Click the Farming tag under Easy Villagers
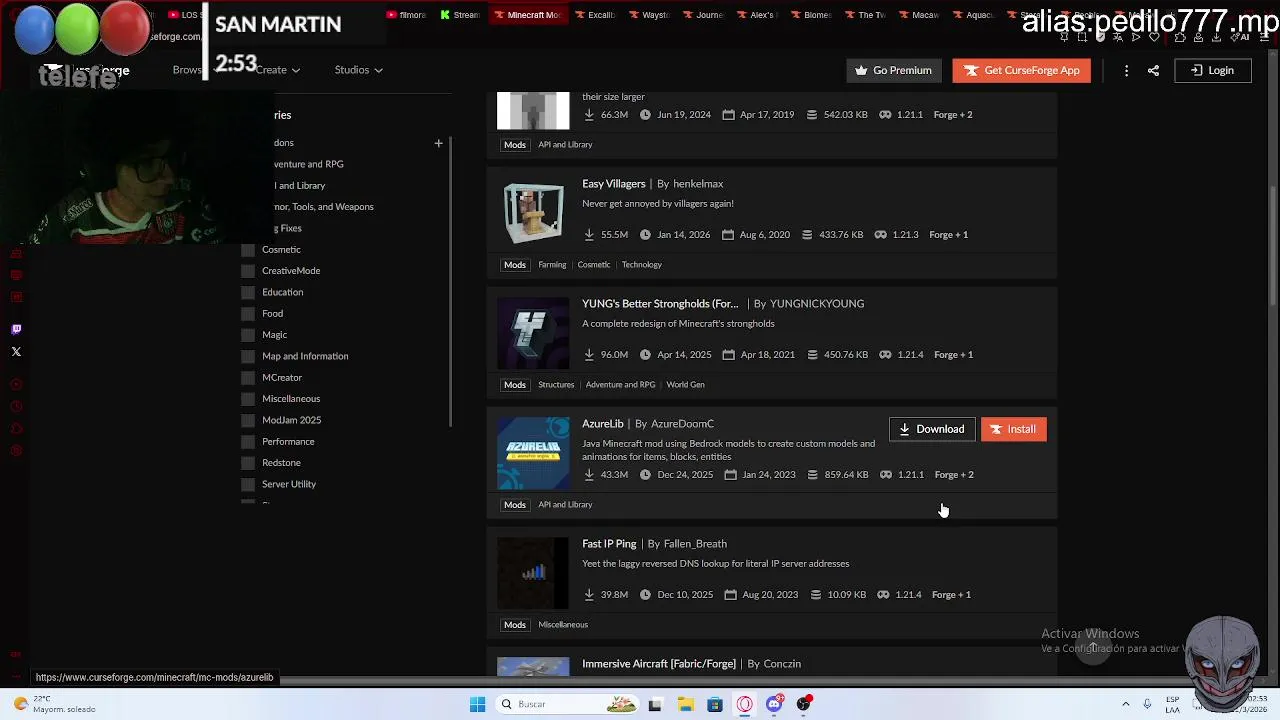The height and width of the screenshot is (720, 1280). (x=552, y=265)
